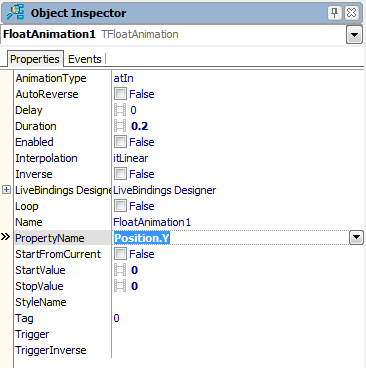Viewport: 366px width, 368px height.
Task: Open the PropertyName value dropdown
Action: (x=356, y=238)
